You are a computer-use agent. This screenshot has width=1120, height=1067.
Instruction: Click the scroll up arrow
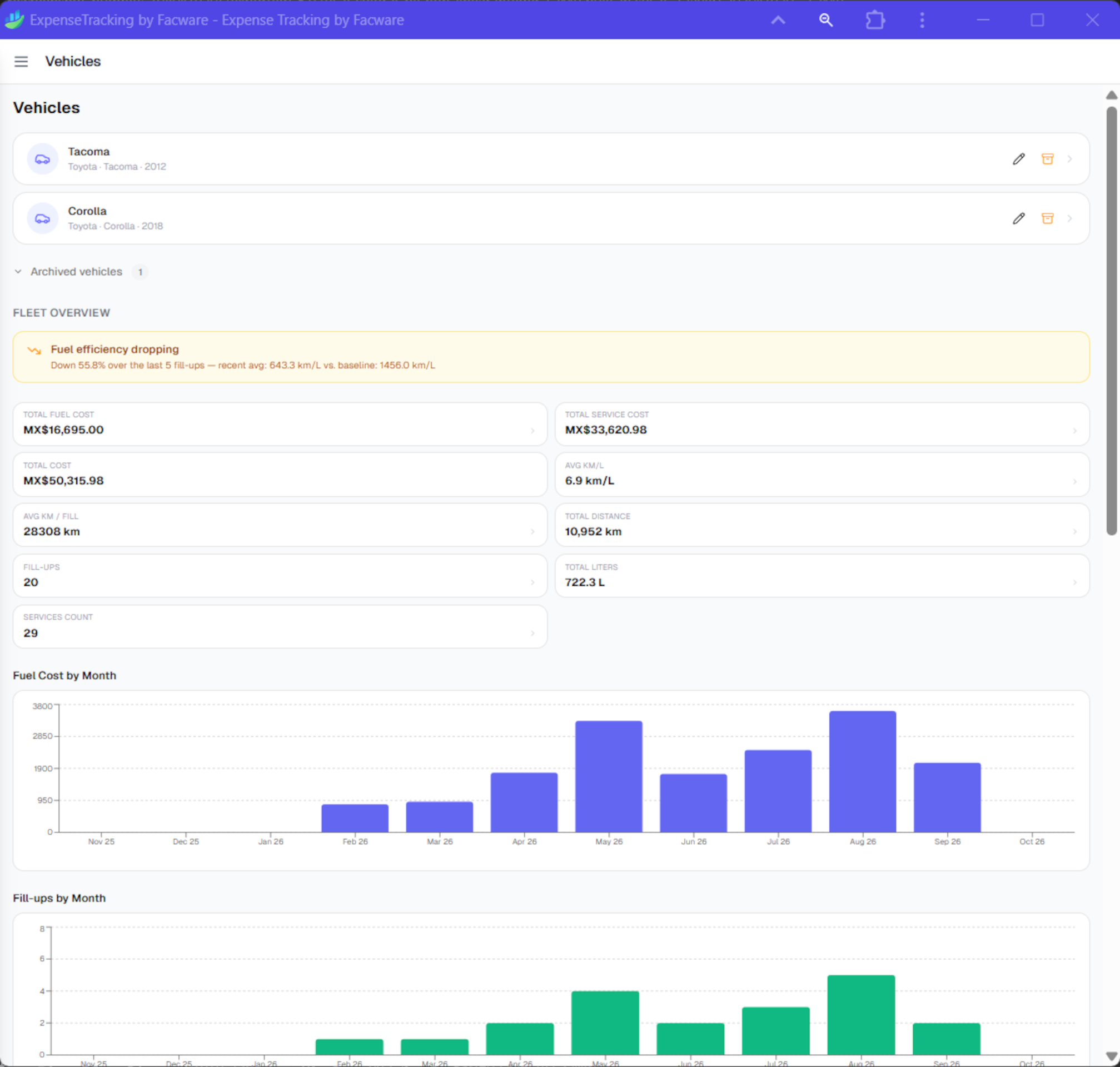tap(1112, 95)
